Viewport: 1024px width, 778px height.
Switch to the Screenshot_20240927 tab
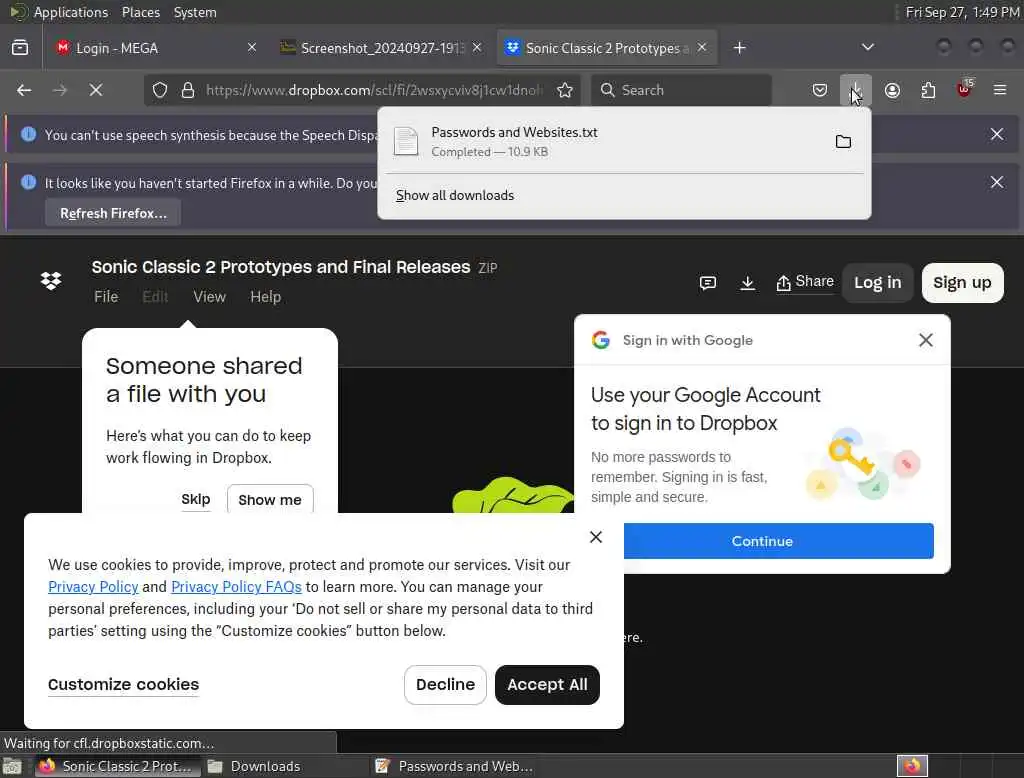pos(382,48)
